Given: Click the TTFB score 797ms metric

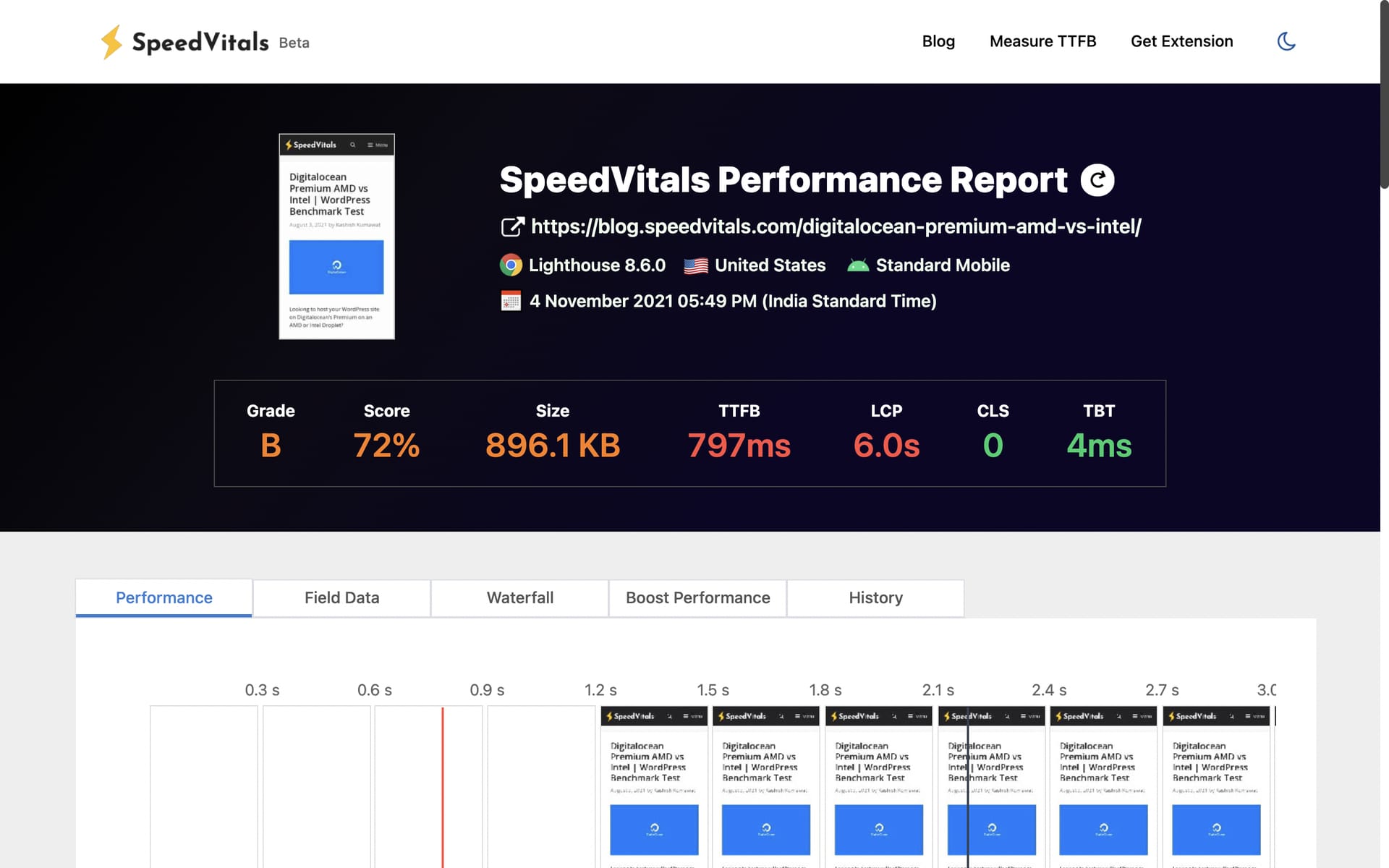Looking at the screenshot, I should coord(740,444).
